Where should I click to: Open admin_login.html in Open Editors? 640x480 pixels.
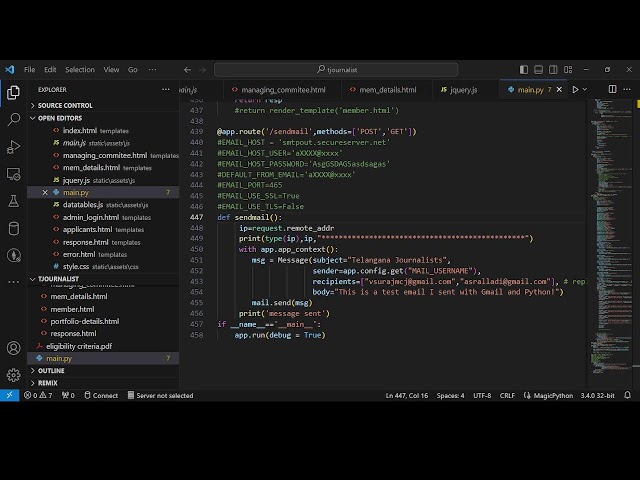[103, 217]
